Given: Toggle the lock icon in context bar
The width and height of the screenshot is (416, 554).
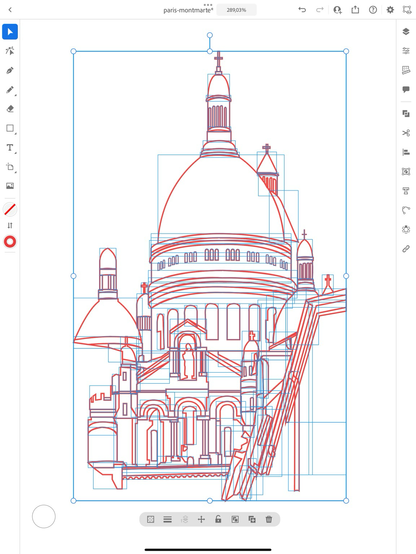Looking at the screenshot, I should pyautogui.click(x=218, y=519).
